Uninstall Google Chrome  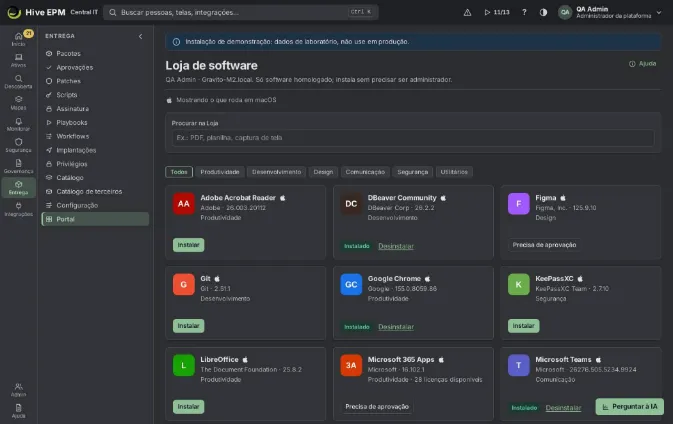[396, 327]
